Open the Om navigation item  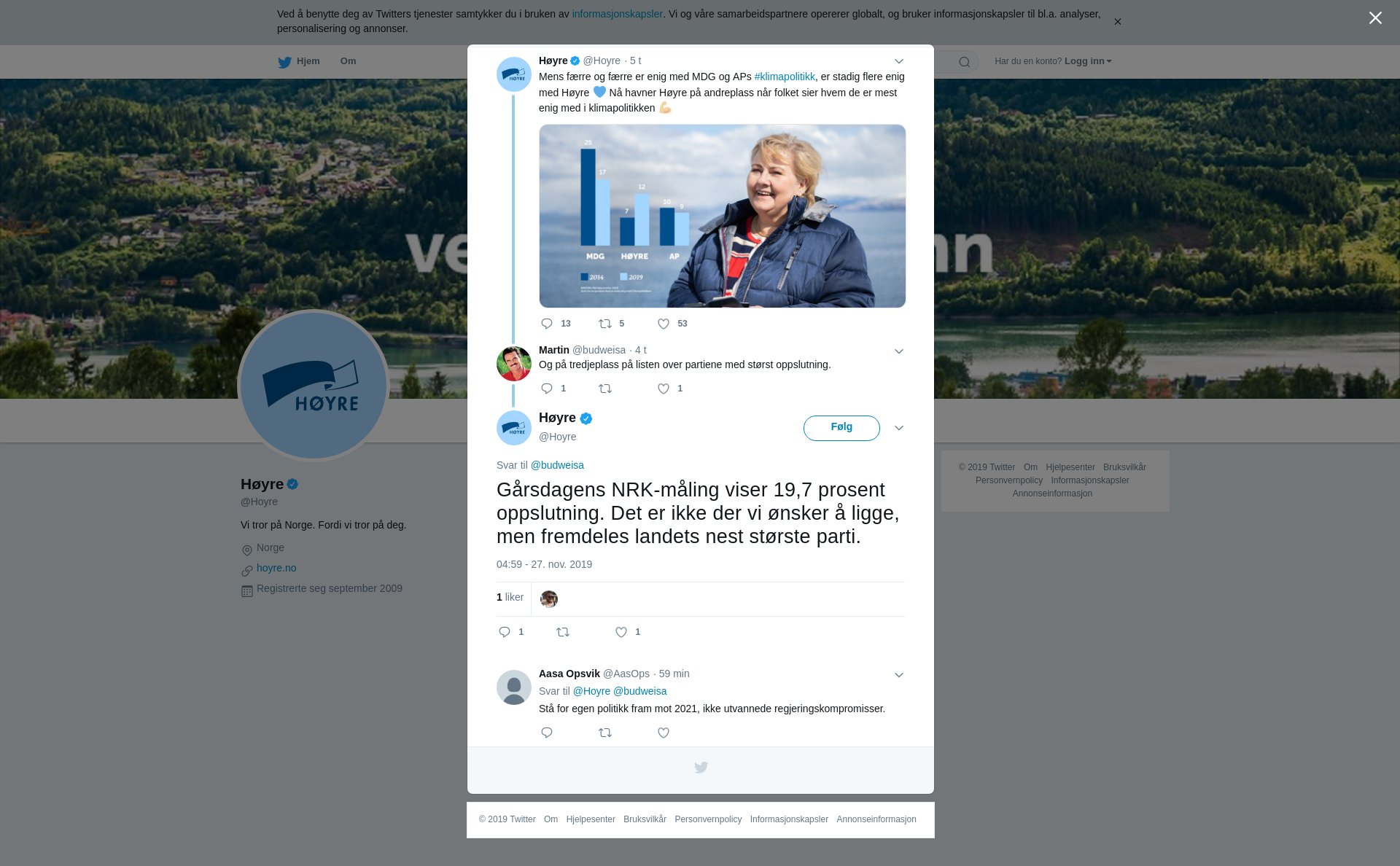348,61
